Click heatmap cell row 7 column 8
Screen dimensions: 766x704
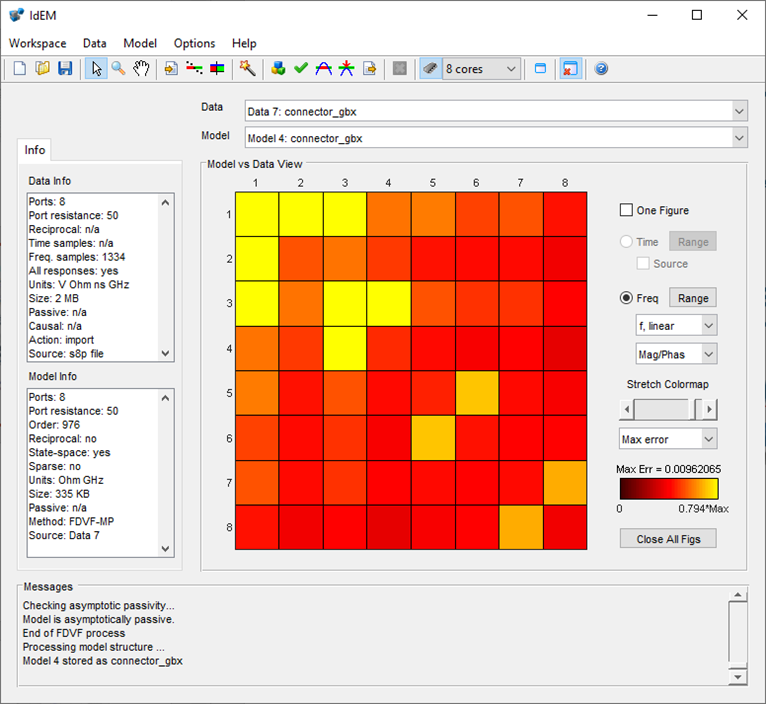pyautogui.click(x=565, y=483)
